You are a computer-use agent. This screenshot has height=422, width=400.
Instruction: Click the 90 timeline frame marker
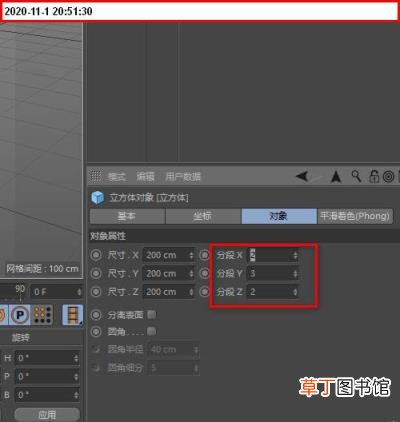tap(20, 289)
